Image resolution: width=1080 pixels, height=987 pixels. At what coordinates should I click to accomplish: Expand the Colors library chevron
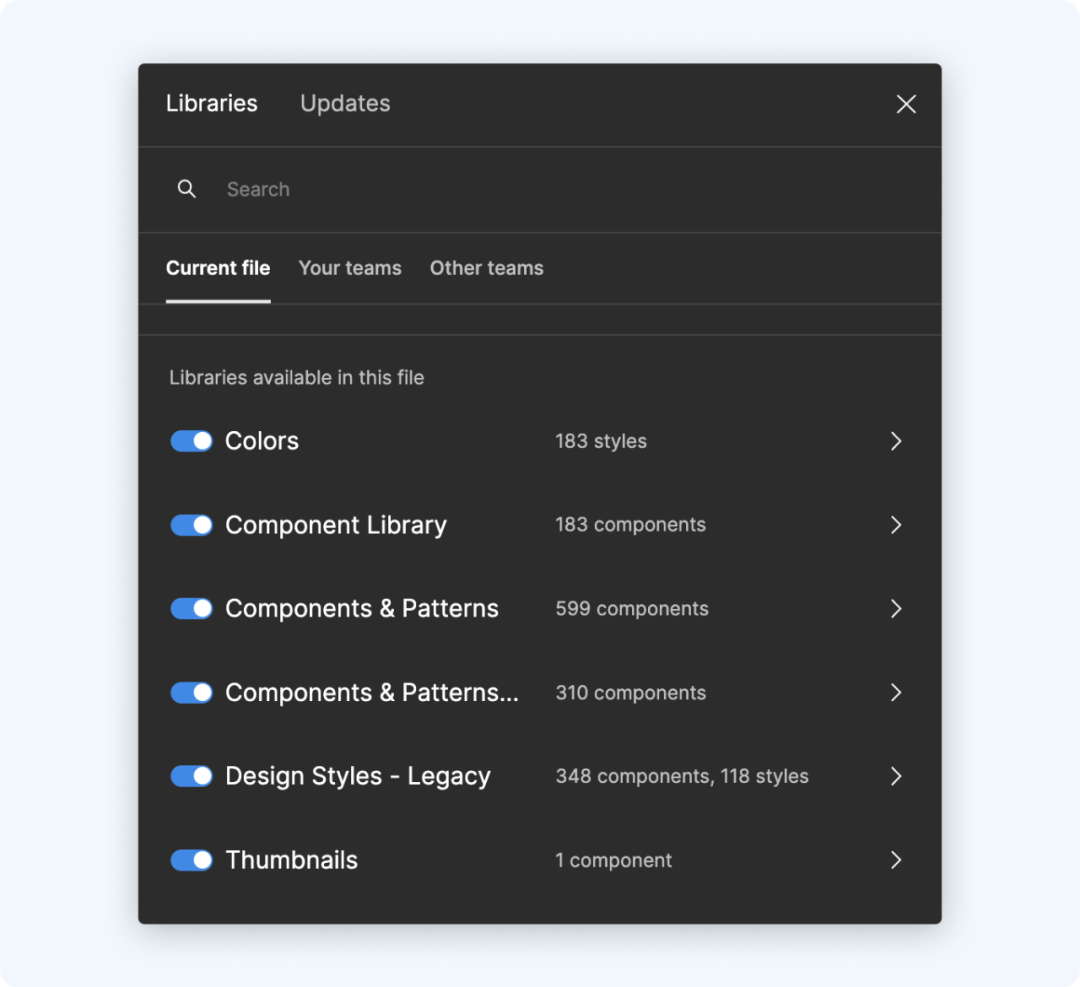pos(895,441)
